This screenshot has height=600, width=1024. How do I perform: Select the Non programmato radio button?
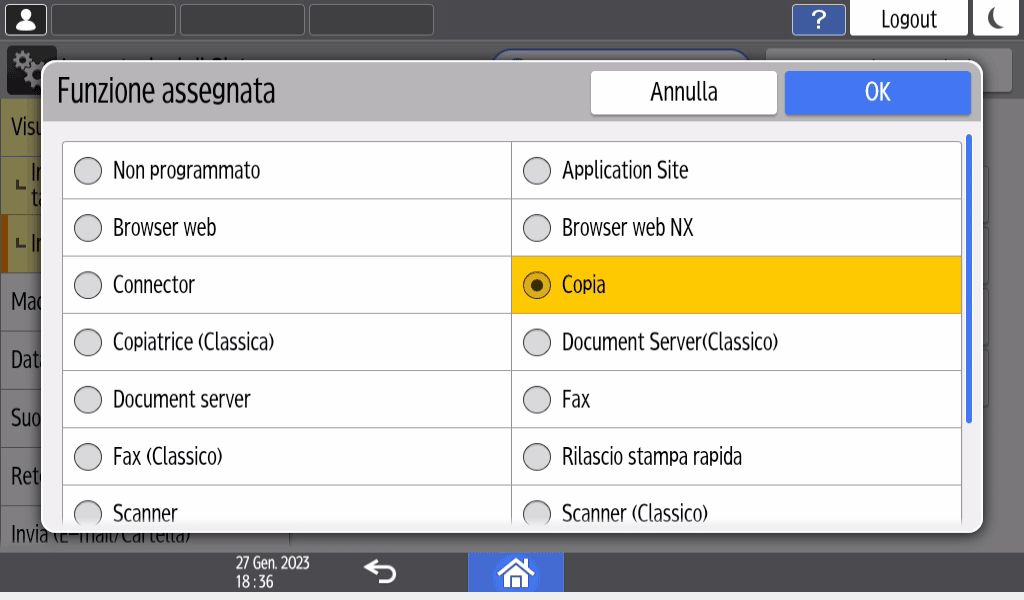tap(89, 171)
